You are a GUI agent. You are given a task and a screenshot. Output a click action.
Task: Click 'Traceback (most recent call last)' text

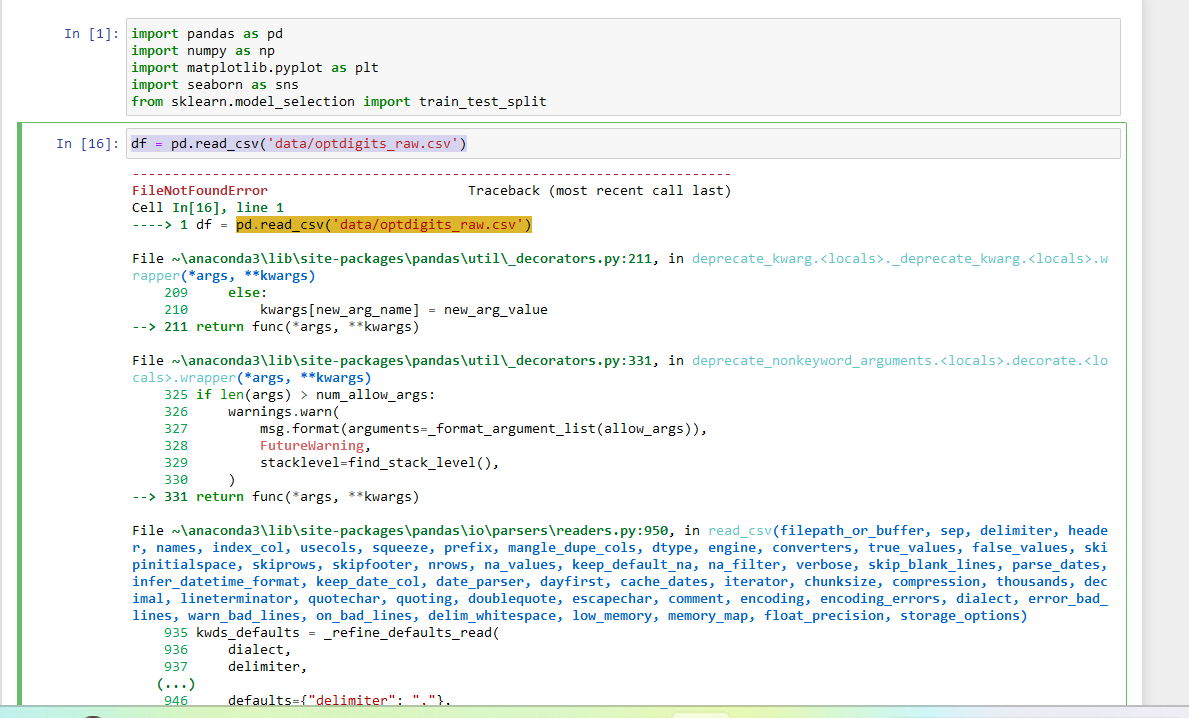pos(599,190)
